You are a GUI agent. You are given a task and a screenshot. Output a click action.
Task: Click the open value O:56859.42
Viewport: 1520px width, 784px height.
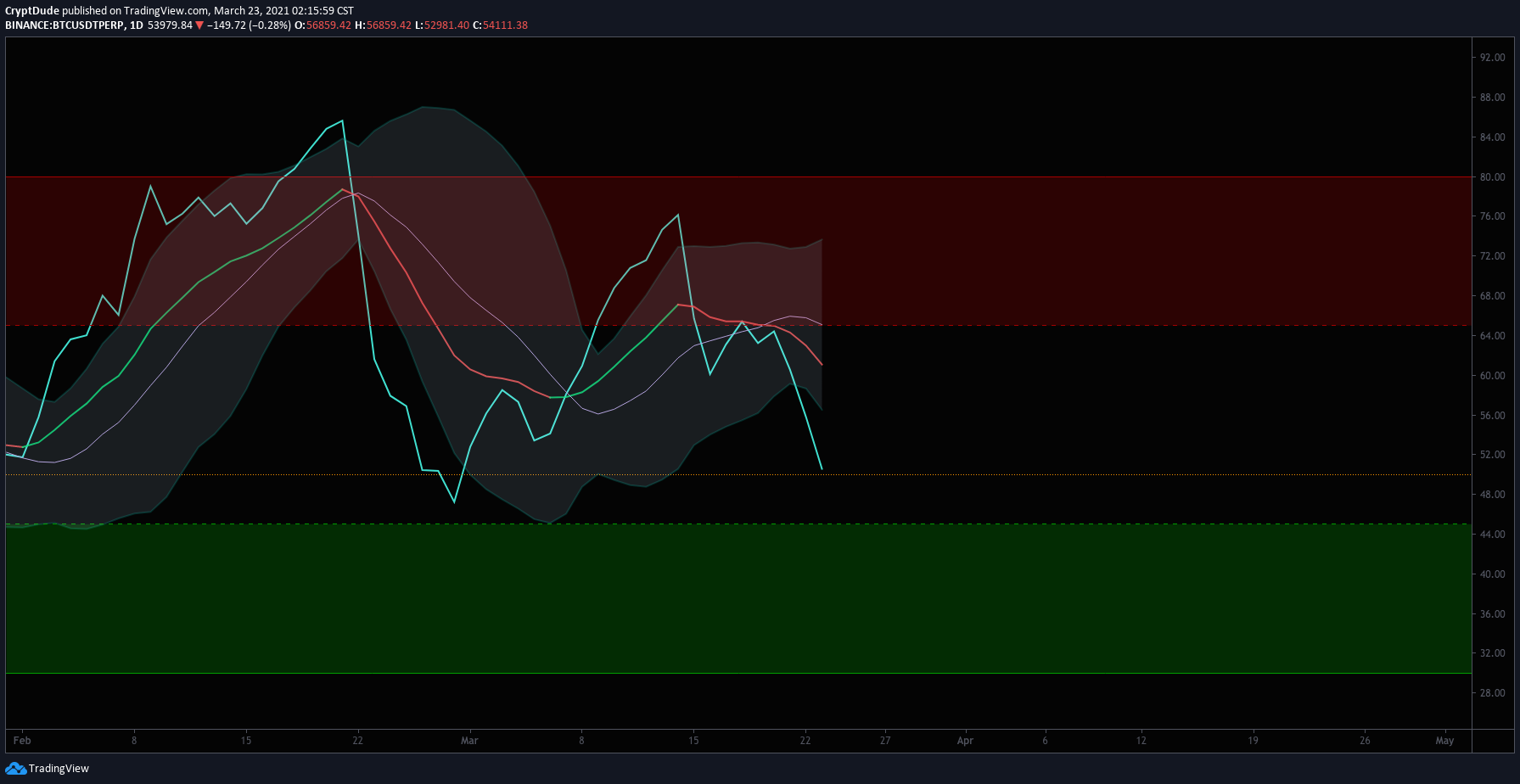(323, 25)
